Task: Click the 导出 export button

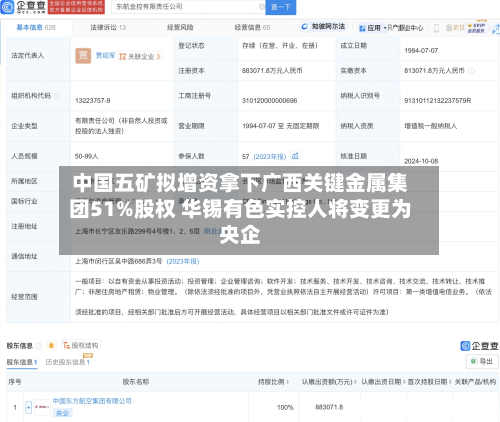Action: coord(482,361)
